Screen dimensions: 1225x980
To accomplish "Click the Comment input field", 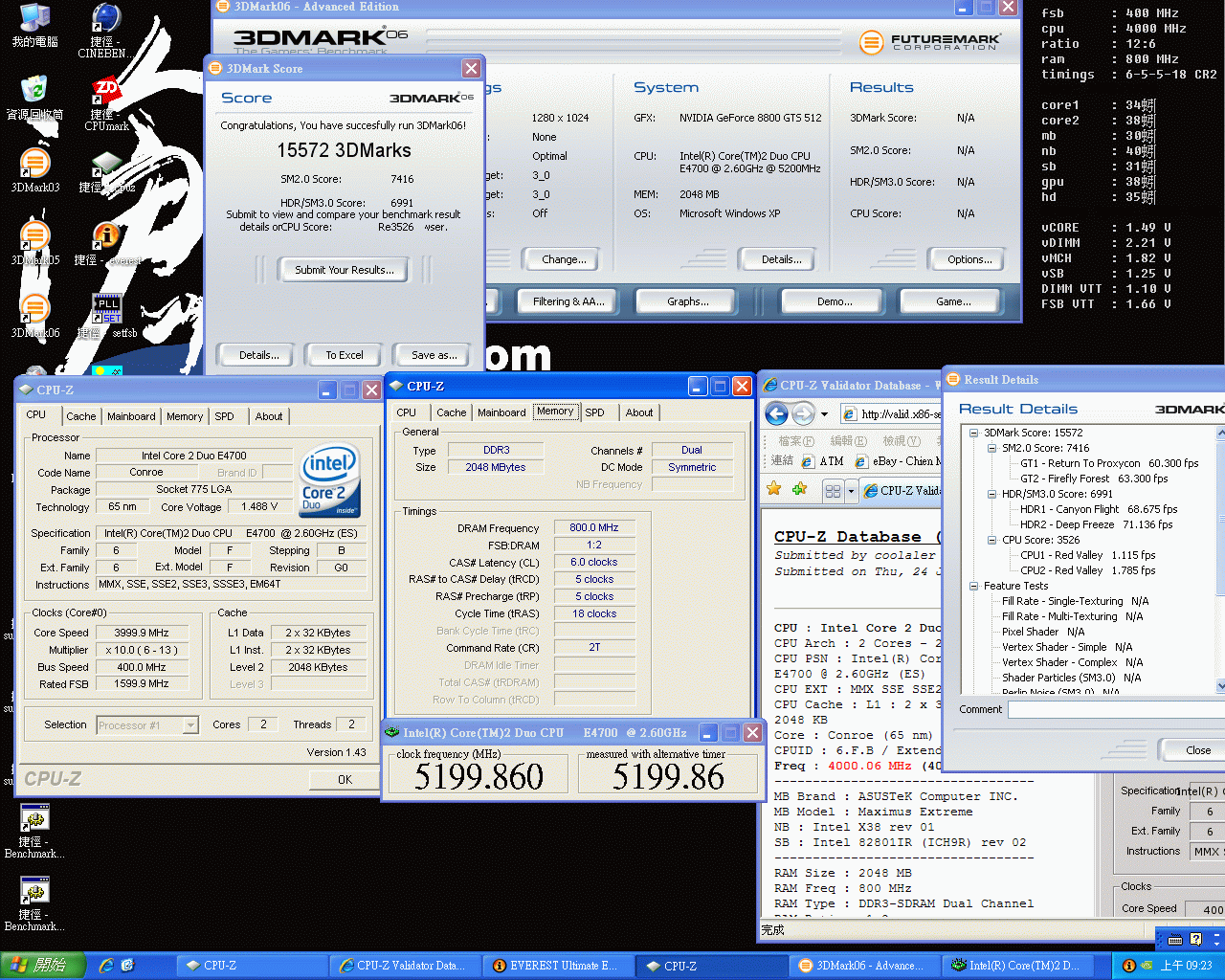I will (1116, 709).
